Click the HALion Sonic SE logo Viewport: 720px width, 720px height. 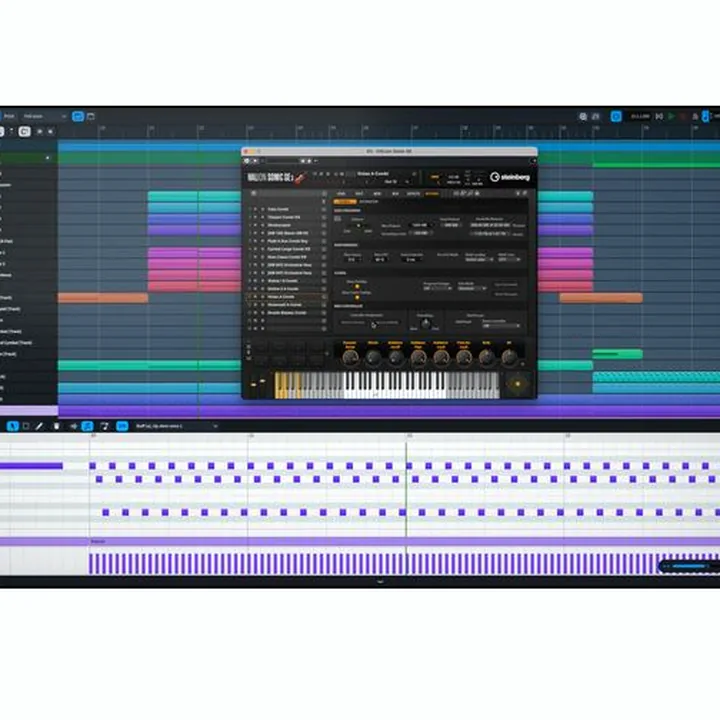[x=276, y=177]
